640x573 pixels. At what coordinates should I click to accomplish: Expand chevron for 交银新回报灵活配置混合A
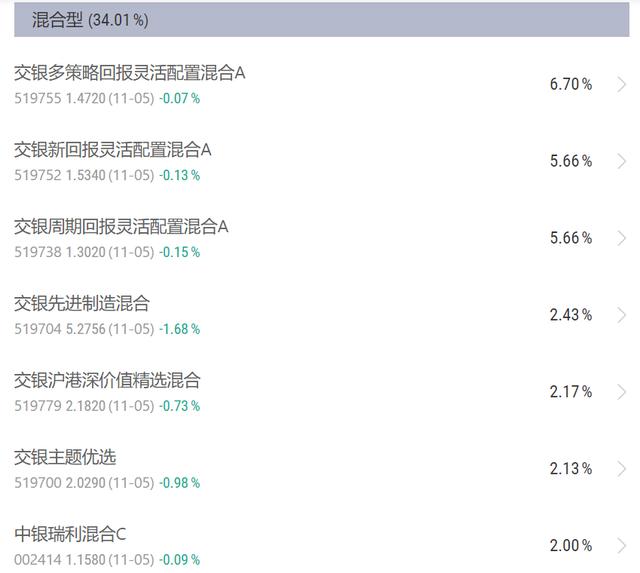pyautogui.click(x=622, y=161)
